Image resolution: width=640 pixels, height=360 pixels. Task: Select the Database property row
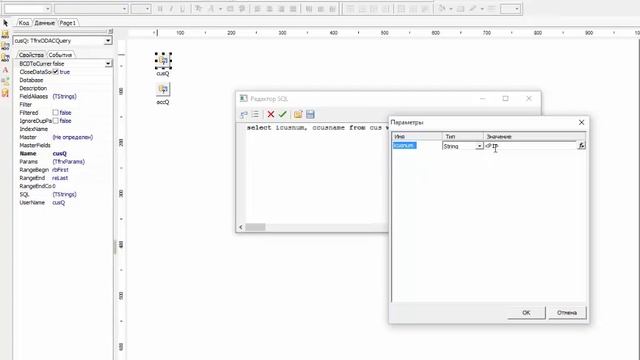click(x=63, y=80)
